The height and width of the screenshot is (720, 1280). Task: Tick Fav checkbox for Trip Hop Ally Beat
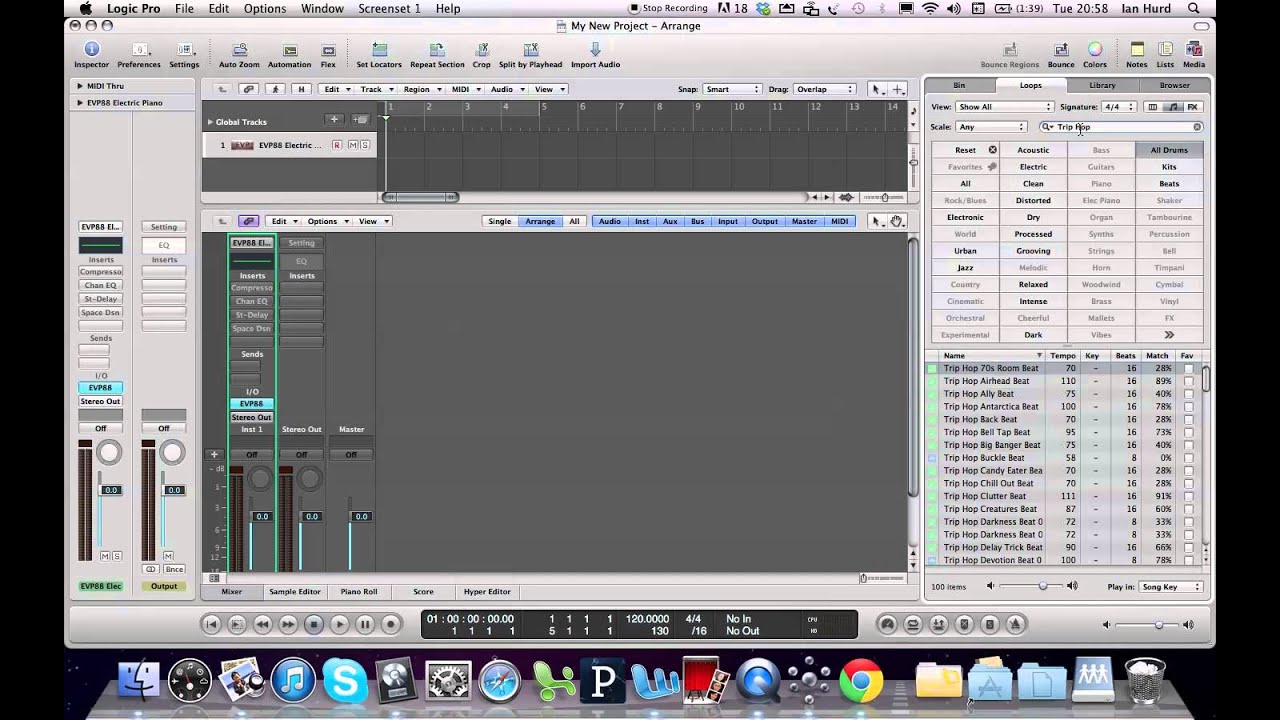1188,394
